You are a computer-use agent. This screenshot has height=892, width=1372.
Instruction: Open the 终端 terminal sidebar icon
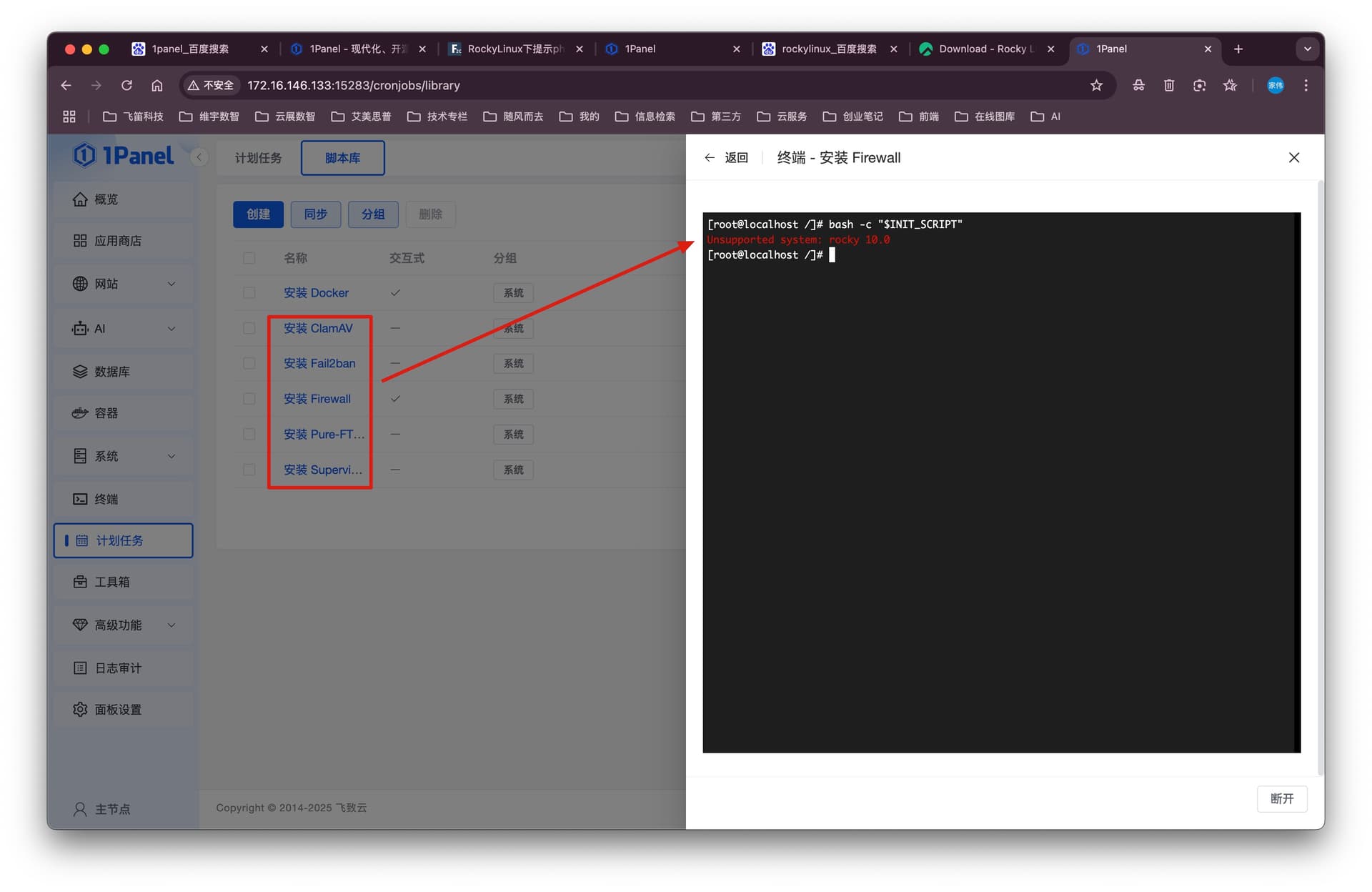pyautogui.click(x=80, y=499)
